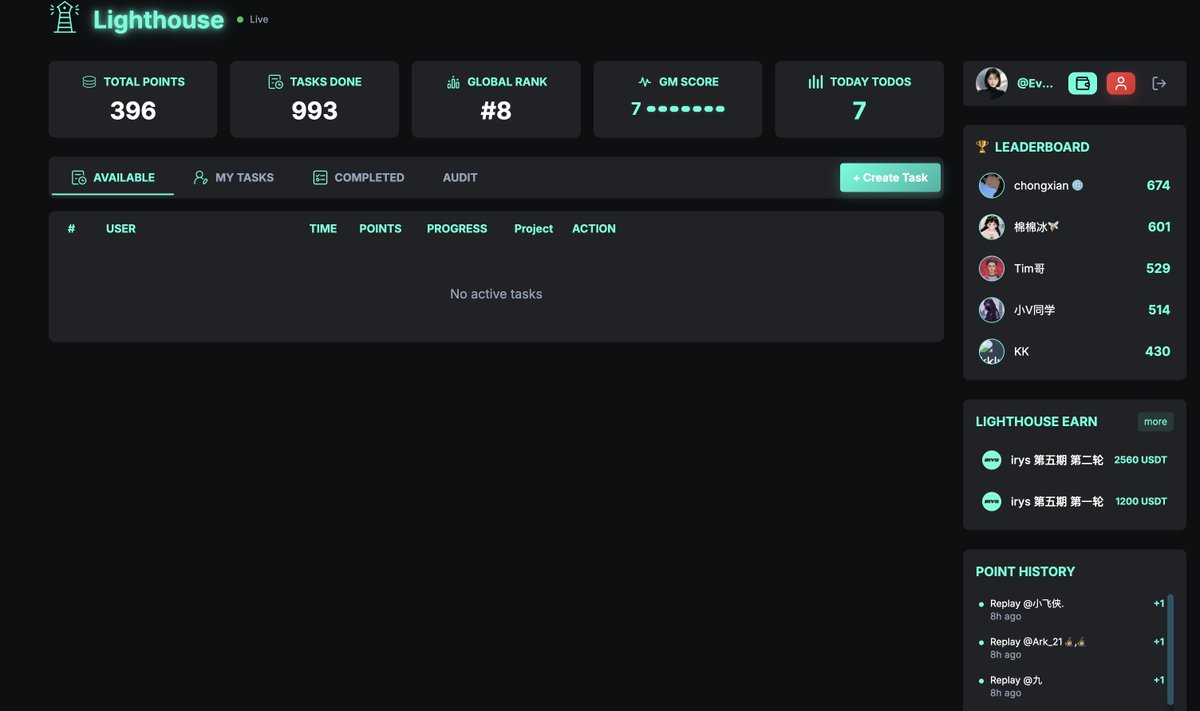The height and width of the screenshot is (711, 1200).
Task: Click the @Ev... username
Action: 1035,83
